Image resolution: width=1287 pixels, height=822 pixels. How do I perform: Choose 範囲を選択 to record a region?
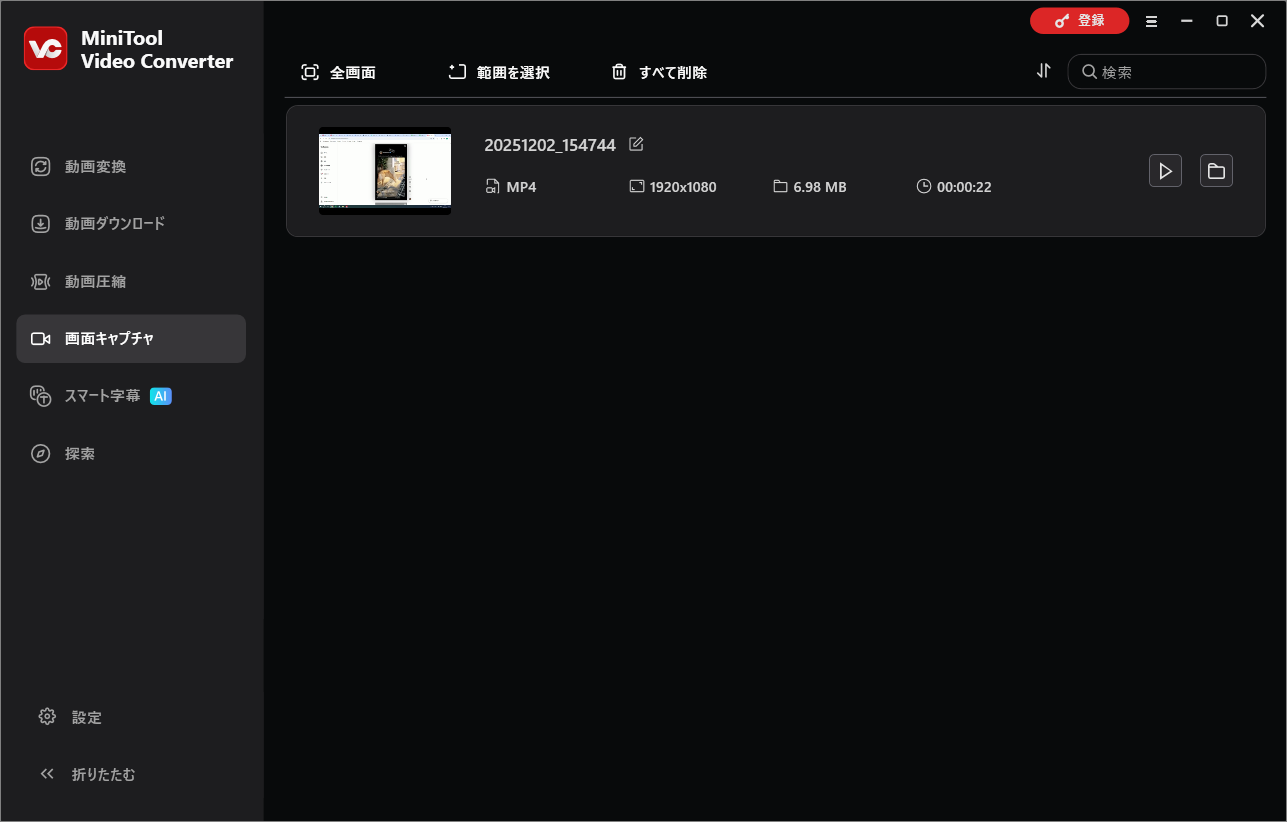[x=498, y=71]
